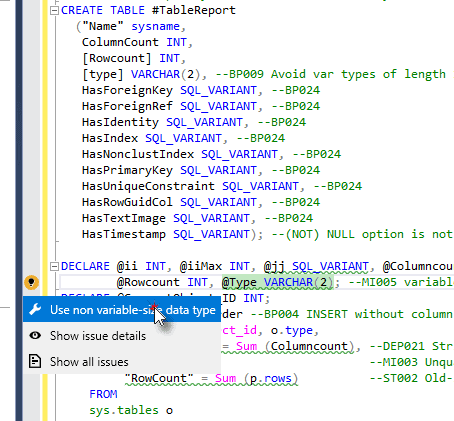Image resolution: width=454 pixels, height=421 pixels.
Task: Click the o.type column reference
Action: coord(292,330)
